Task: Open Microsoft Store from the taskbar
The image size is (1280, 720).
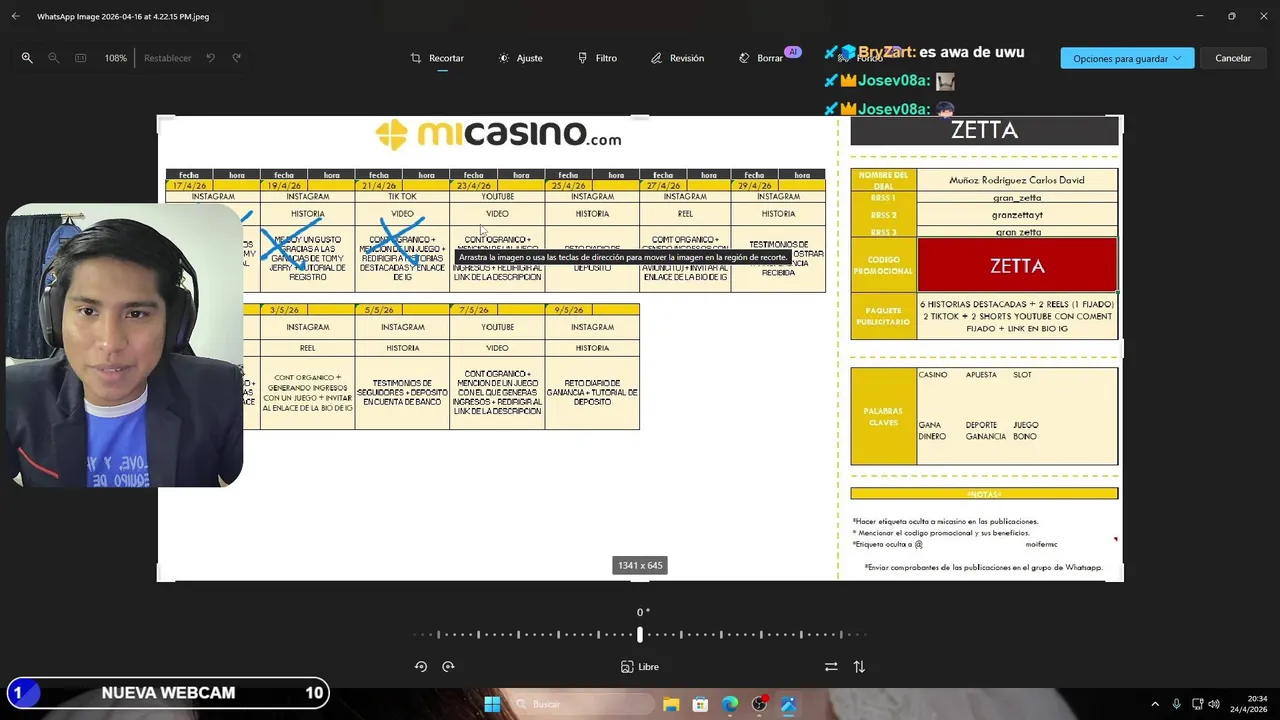Action: pos(700,704)
